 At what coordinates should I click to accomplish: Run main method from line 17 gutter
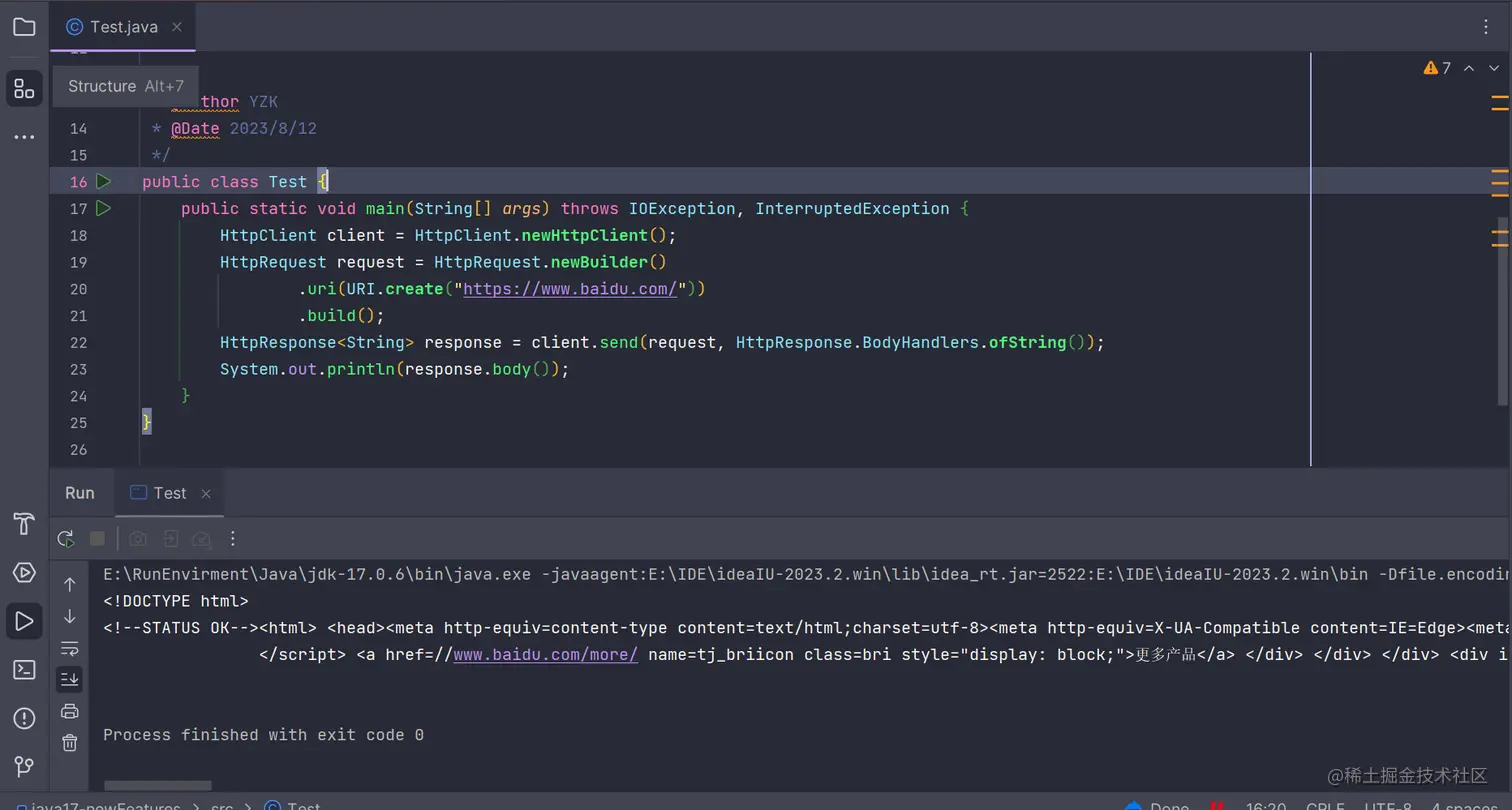[103, 209]
